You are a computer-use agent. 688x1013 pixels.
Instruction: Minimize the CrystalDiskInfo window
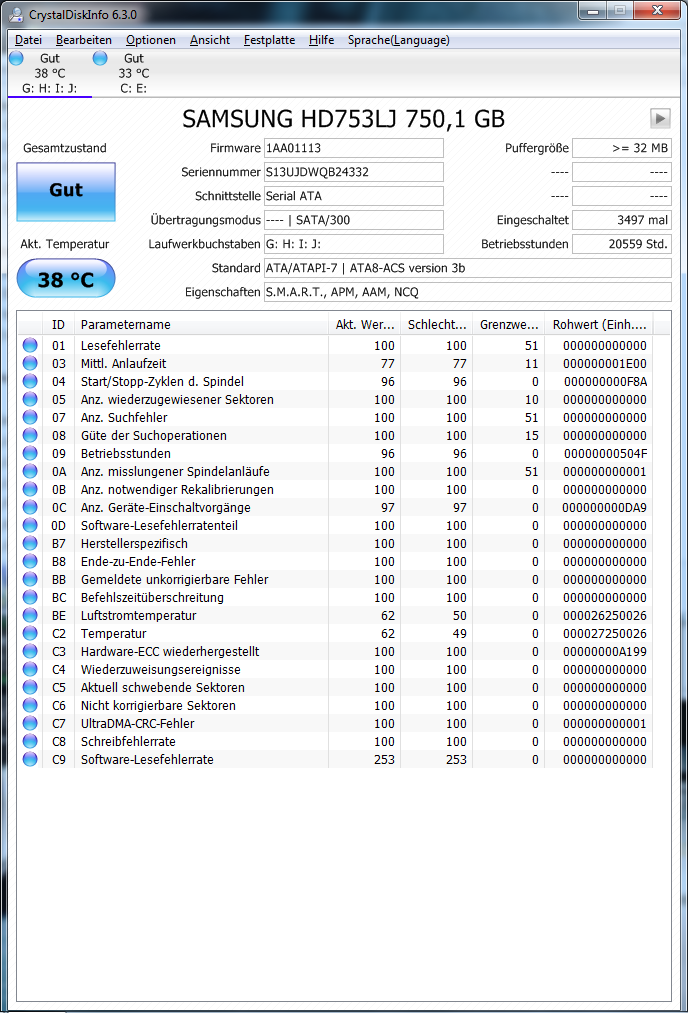[x=592, y=10]
